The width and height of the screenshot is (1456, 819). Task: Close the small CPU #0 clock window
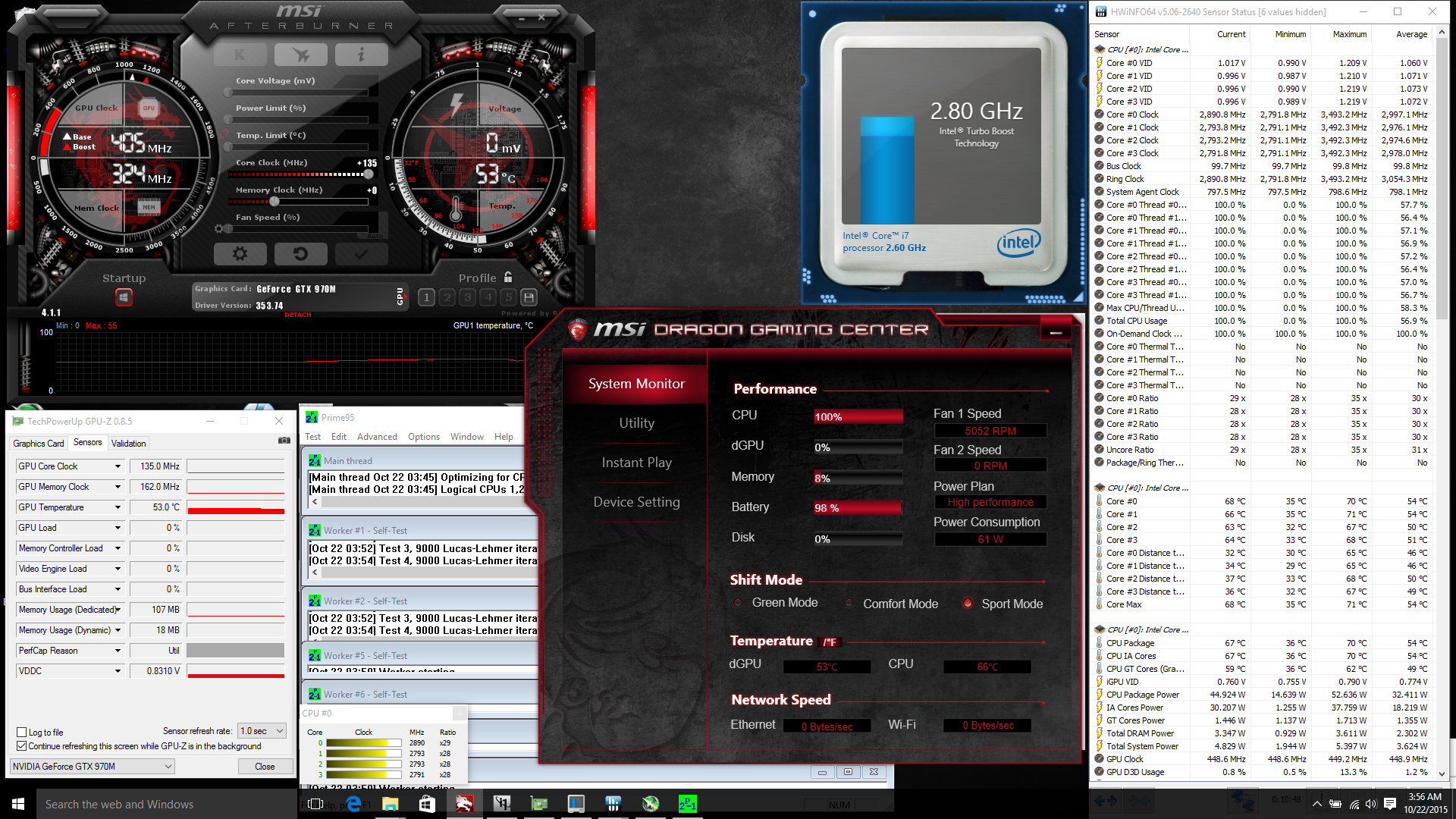[x=460, y=713]
